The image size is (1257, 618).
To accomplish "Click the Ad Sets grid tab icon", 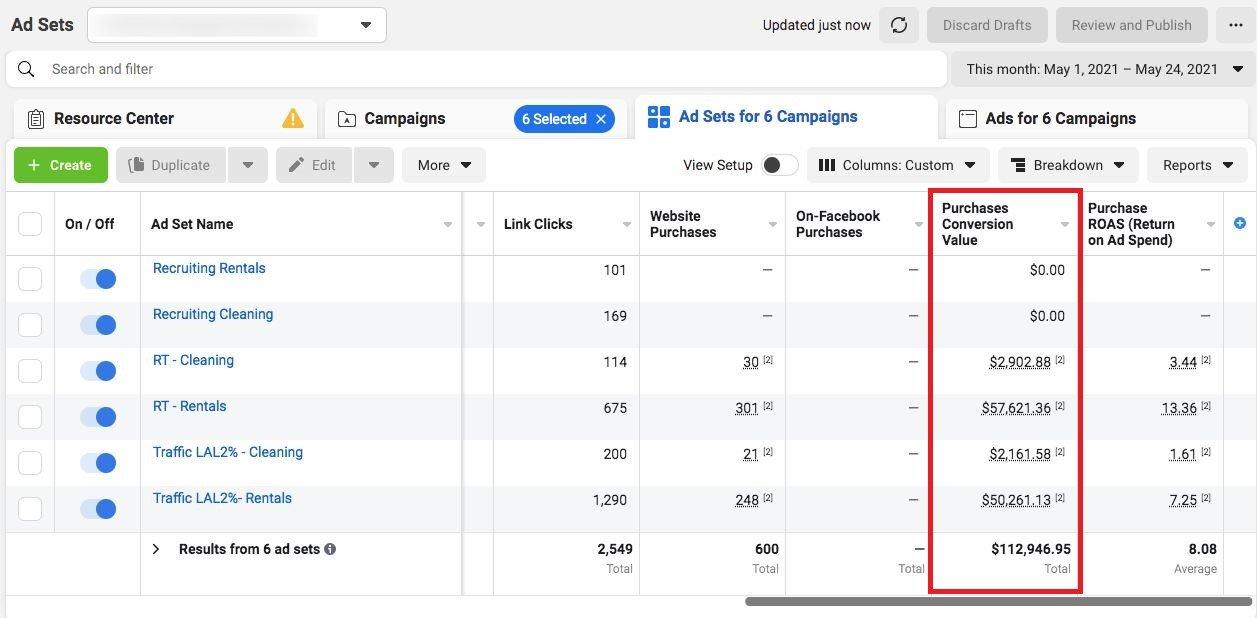I will (659, 117).
